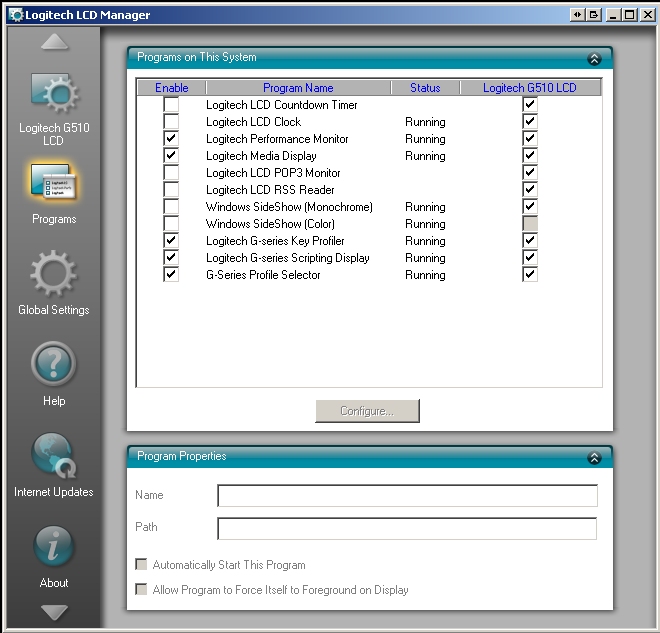Sort by the Enable column header
The image size is (660, 633).
(172, 88)
